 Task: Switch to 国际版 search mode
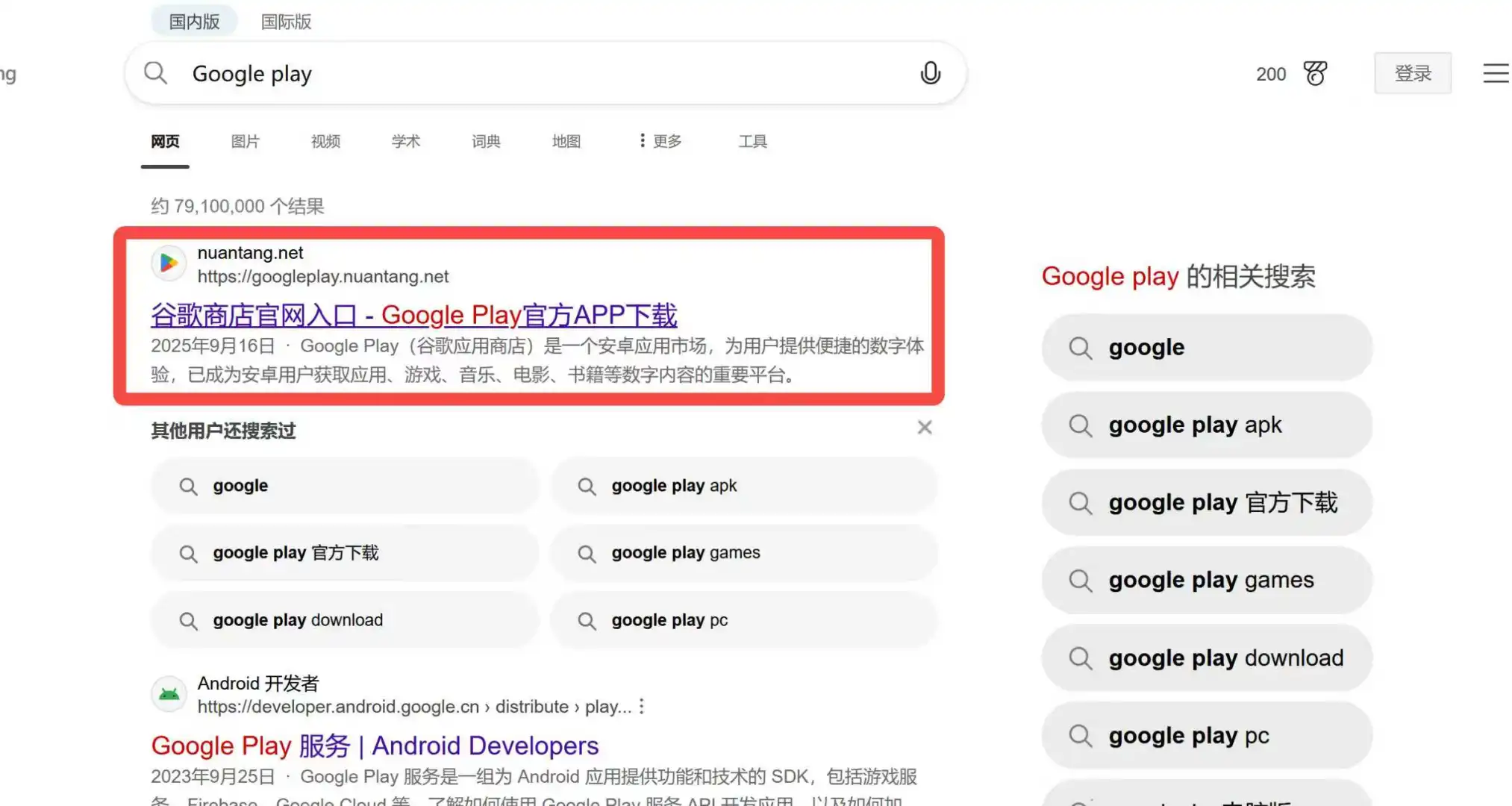286,22
